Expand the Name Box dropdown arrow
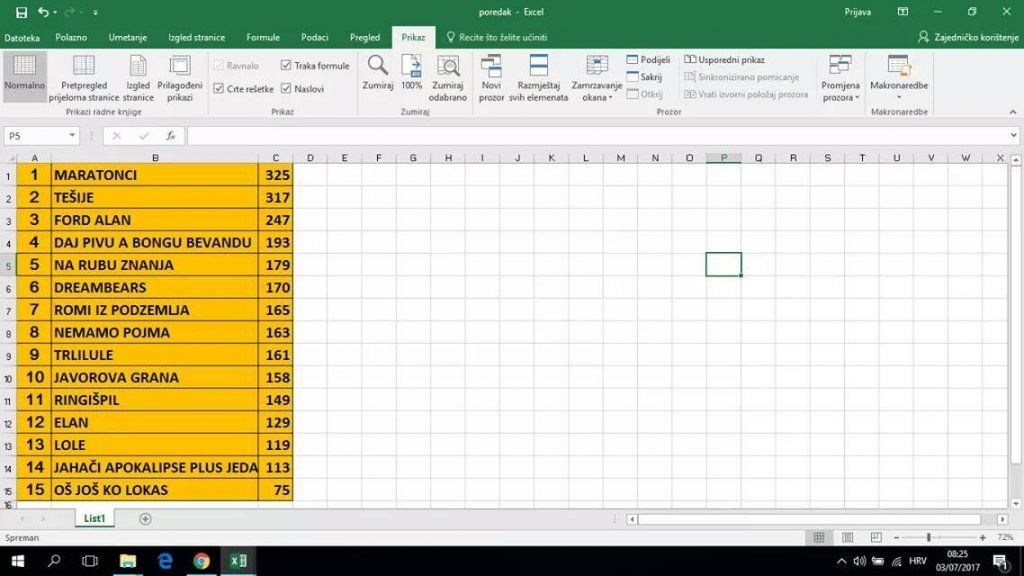 [x=73, y=135]
